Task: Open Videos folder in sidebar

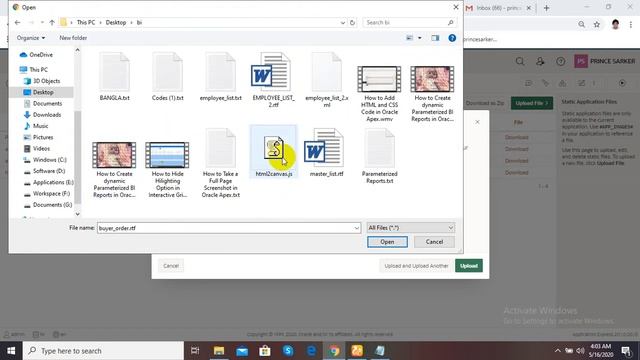Action: [x=41, y=149]
